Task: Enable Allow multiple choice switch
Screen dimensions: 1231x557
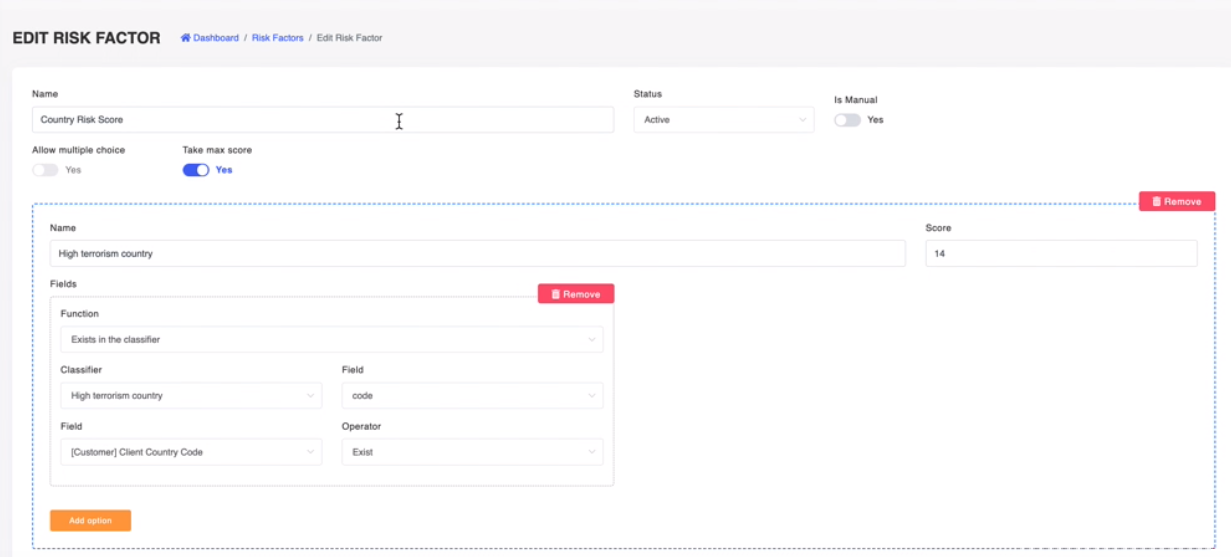Action: pos(45,170)
